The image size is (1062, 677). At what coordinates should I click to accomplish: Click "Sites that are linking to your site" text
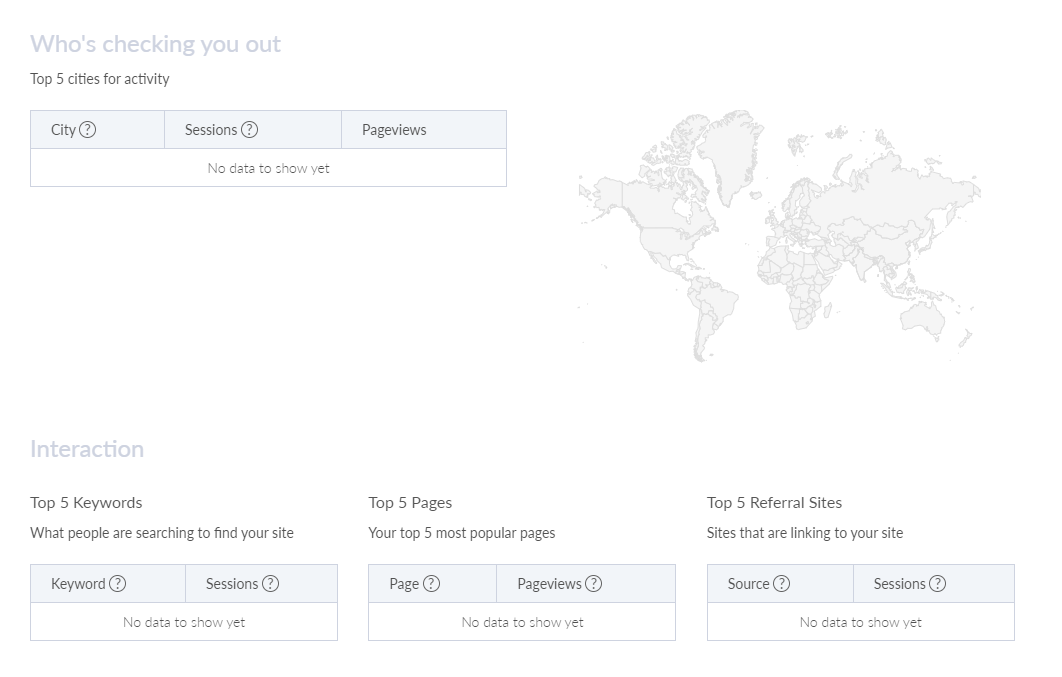(804, 533)
